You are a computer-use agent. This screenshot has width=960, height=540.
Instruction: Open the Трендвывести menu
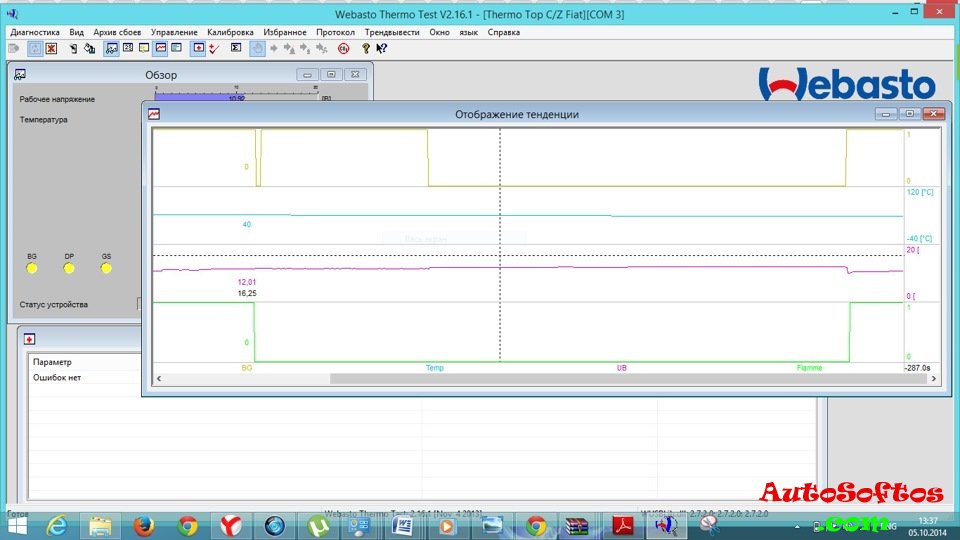(392, 32)
